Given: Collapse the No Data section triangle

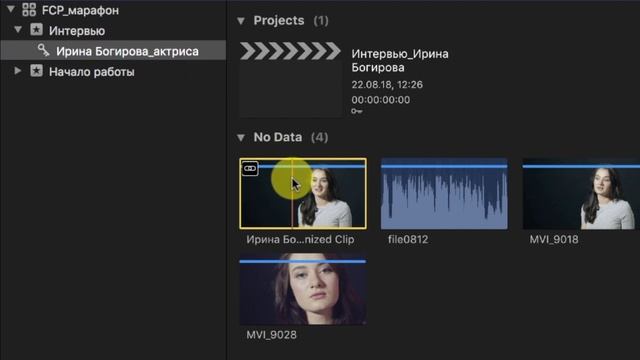Looking at the screenshot, I should pos(241,138).
